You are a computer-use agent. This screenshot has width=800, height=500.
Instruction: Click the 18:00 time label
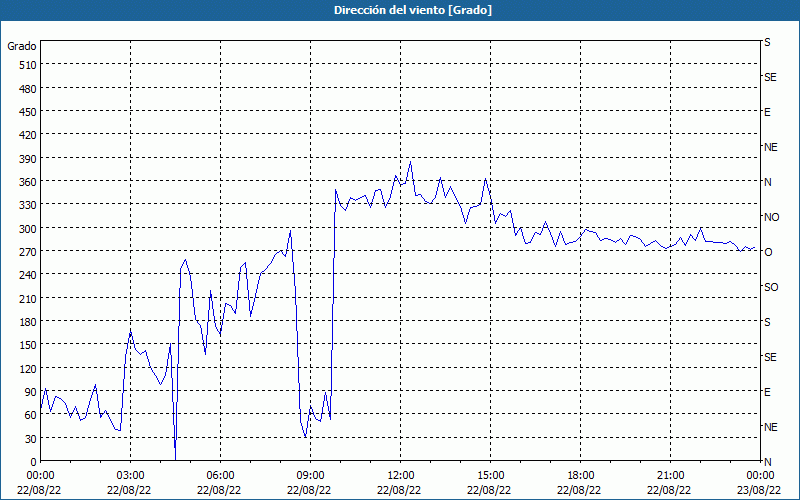(580, 476)
